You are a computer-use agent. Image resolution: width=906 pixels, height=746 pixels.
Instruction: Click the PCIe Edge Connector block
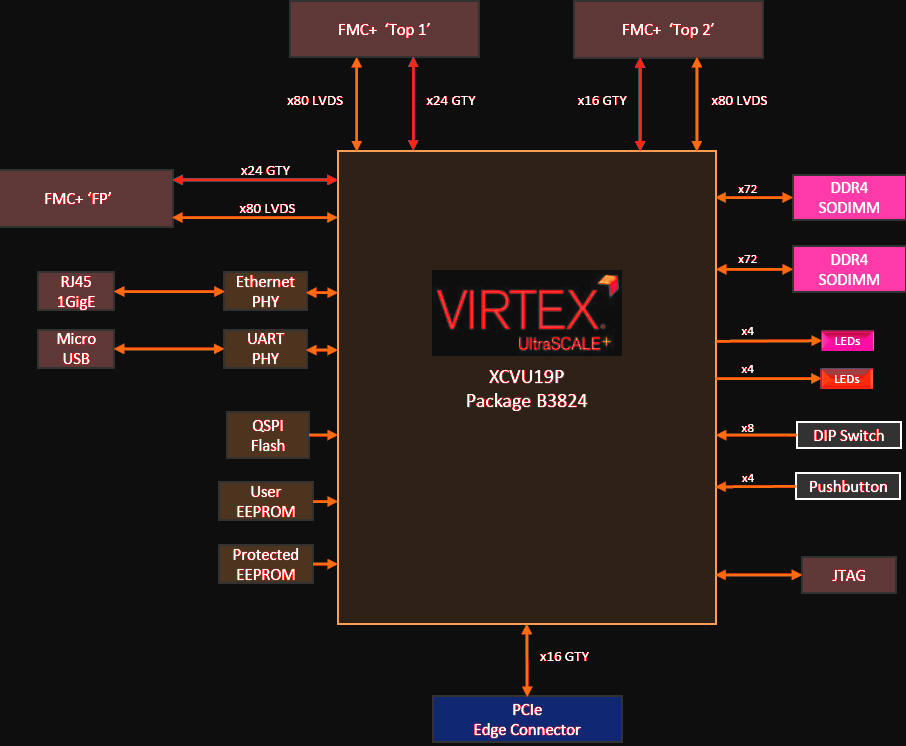pyautogui.click(x=527, y=719)
